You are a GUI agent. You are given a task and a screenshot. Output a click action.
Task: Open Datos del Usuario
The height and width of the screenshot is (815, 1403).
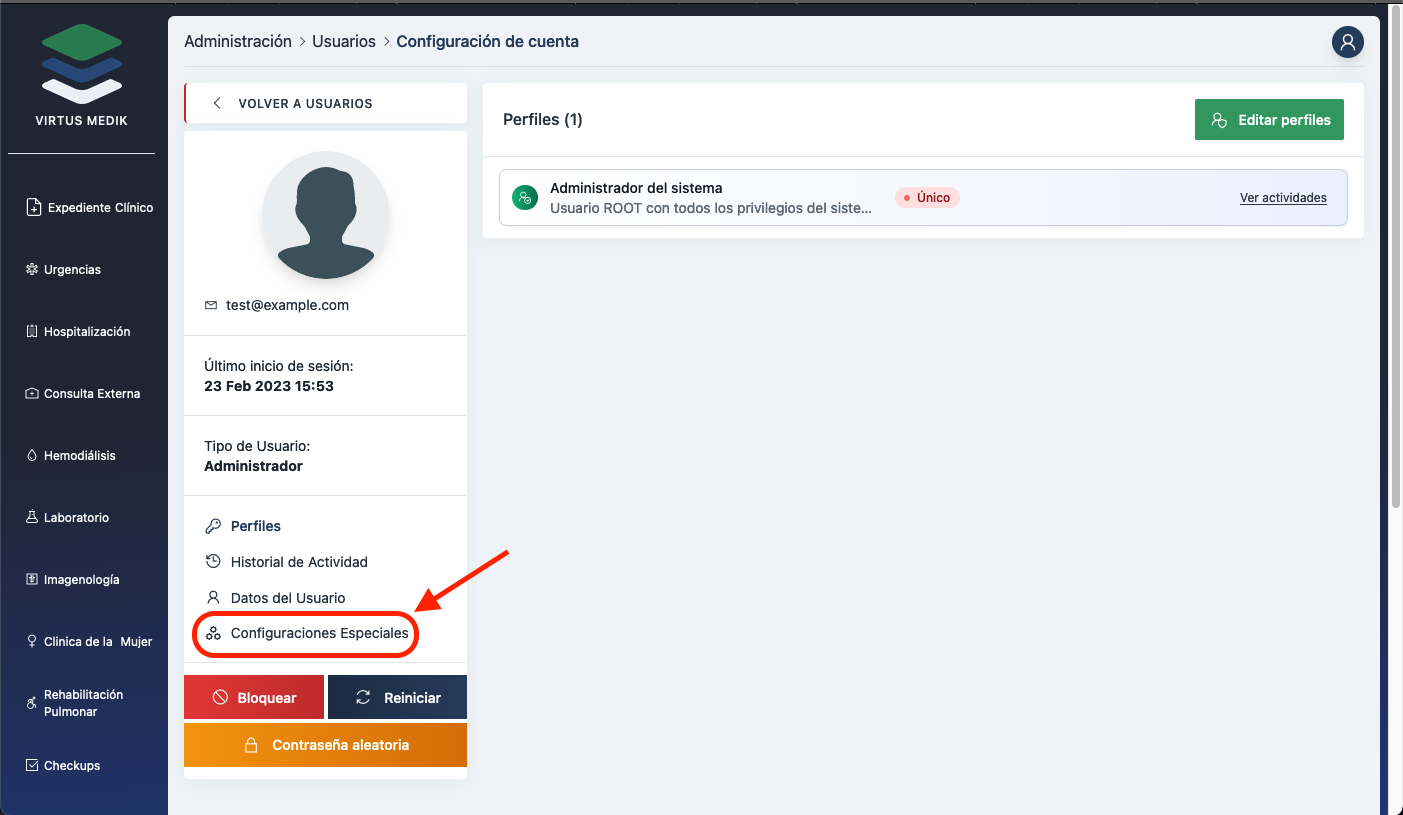(287, 598)
